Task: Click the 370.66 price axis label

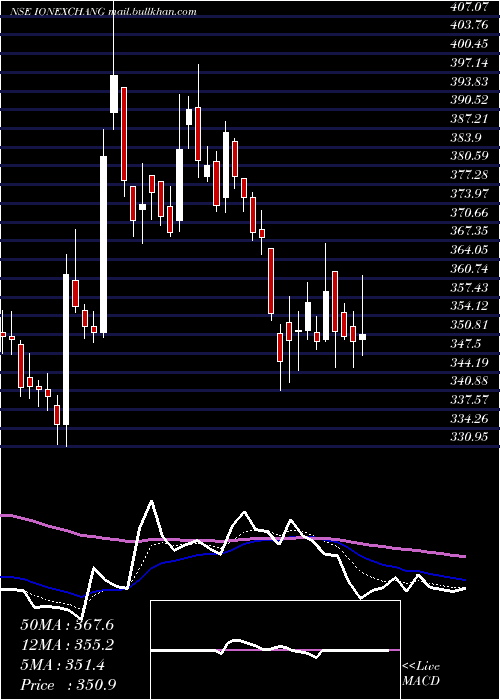Action: click(x=470, y=212)
